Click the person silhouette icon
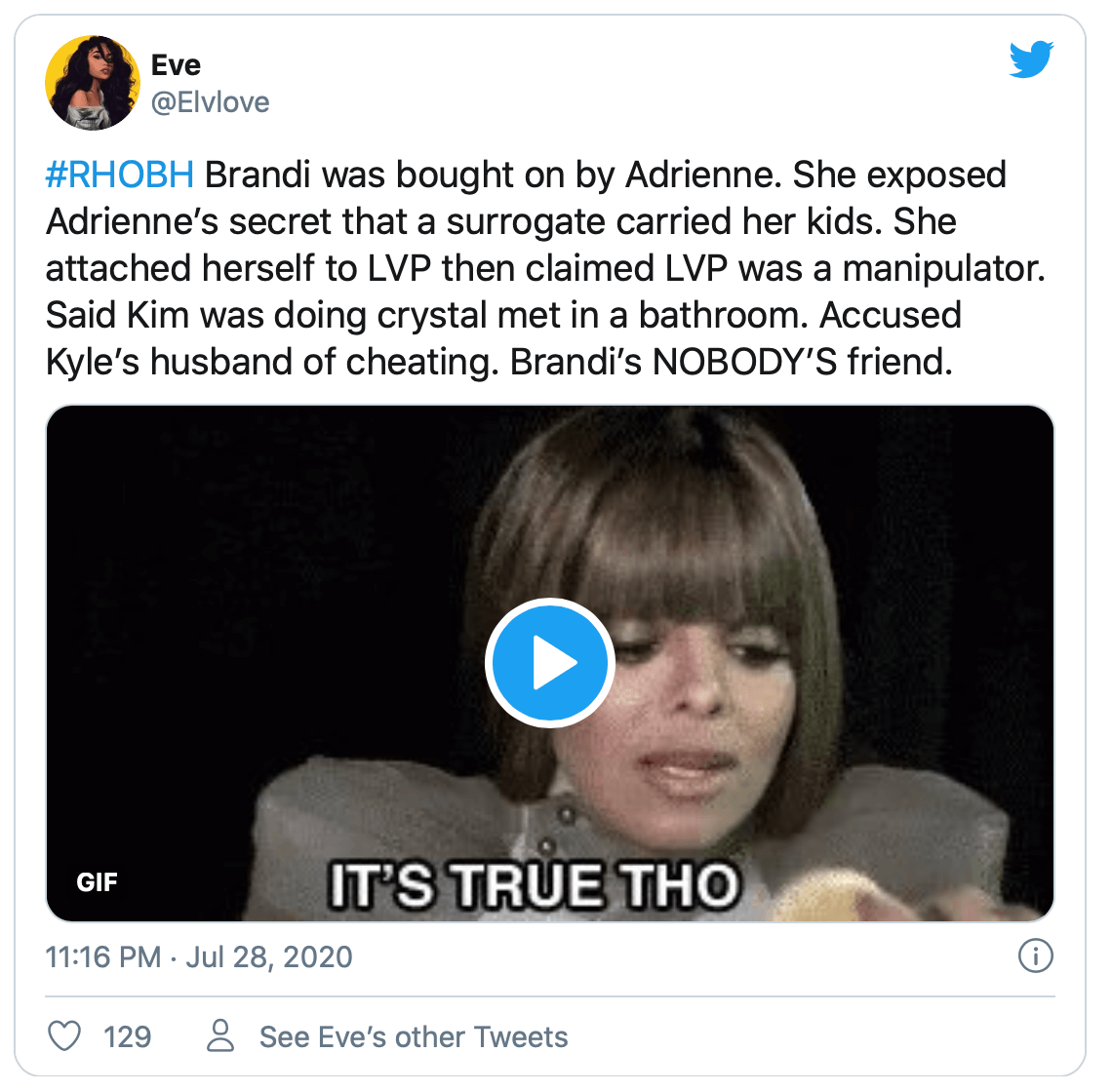Viewport: 1112px width, 1092px height. pos(220,1036)
